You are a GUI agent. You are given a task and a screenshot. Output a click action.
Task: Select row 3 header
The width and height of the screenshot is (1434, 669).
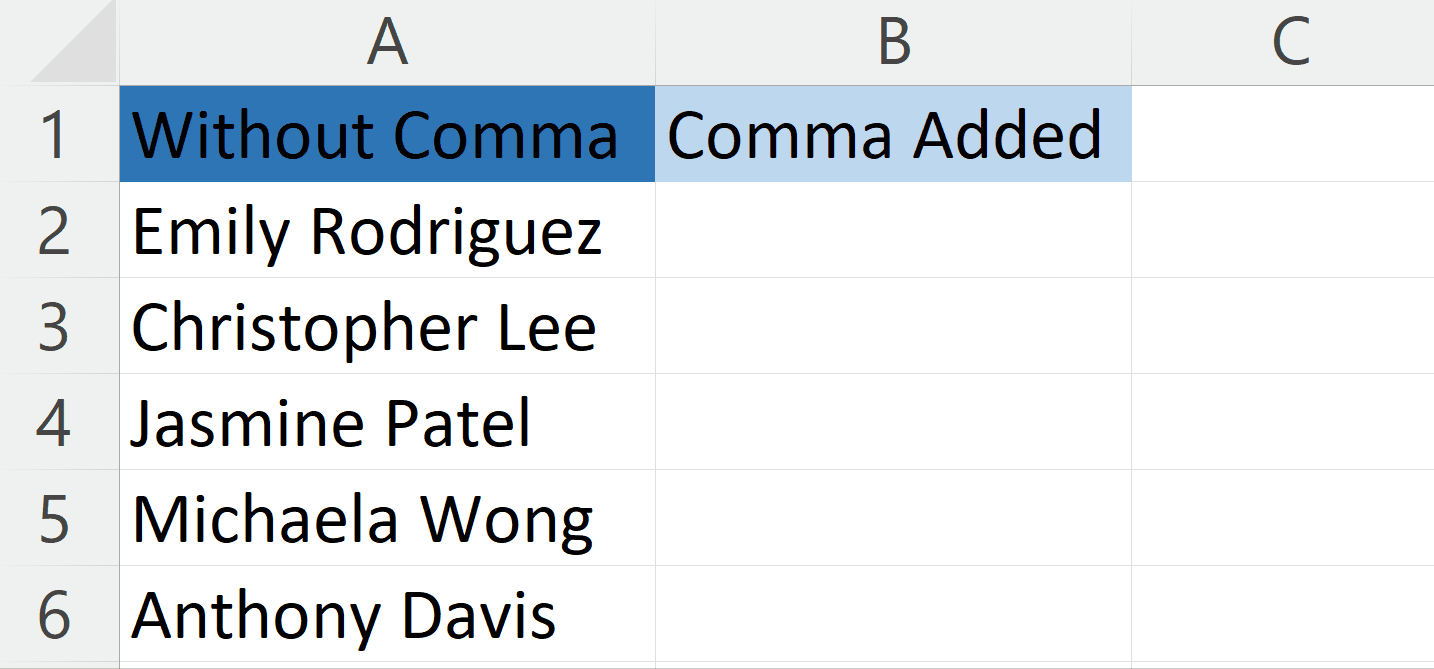tap(58, 326)
